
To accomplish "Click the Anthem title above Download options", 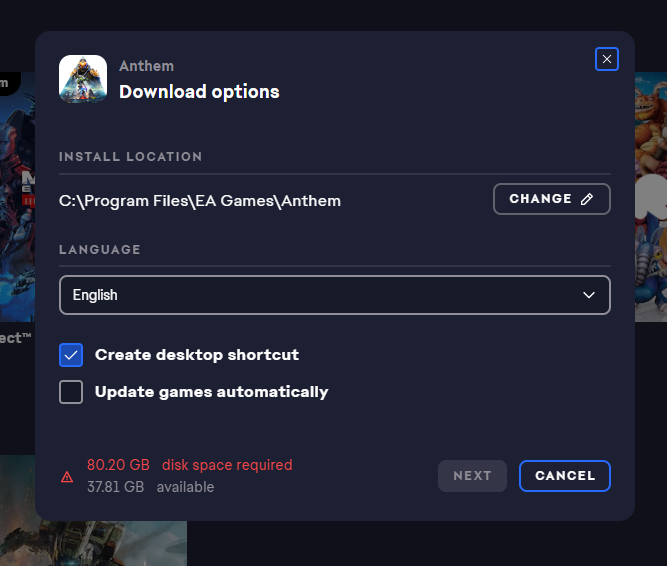I will click(x=146, y=66).
